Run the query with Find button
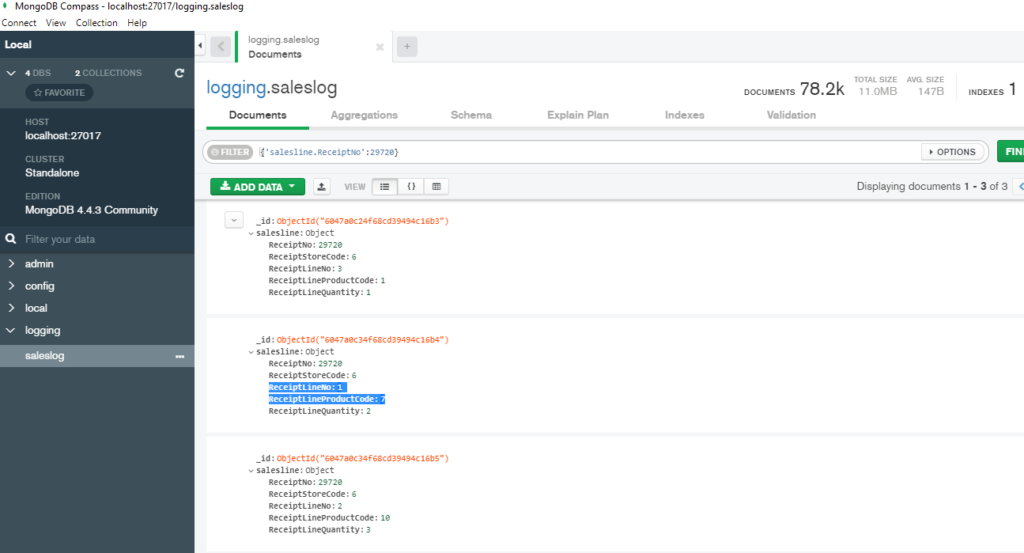1024x553 pixels. pyautogui.click(x=1011, y=151)
